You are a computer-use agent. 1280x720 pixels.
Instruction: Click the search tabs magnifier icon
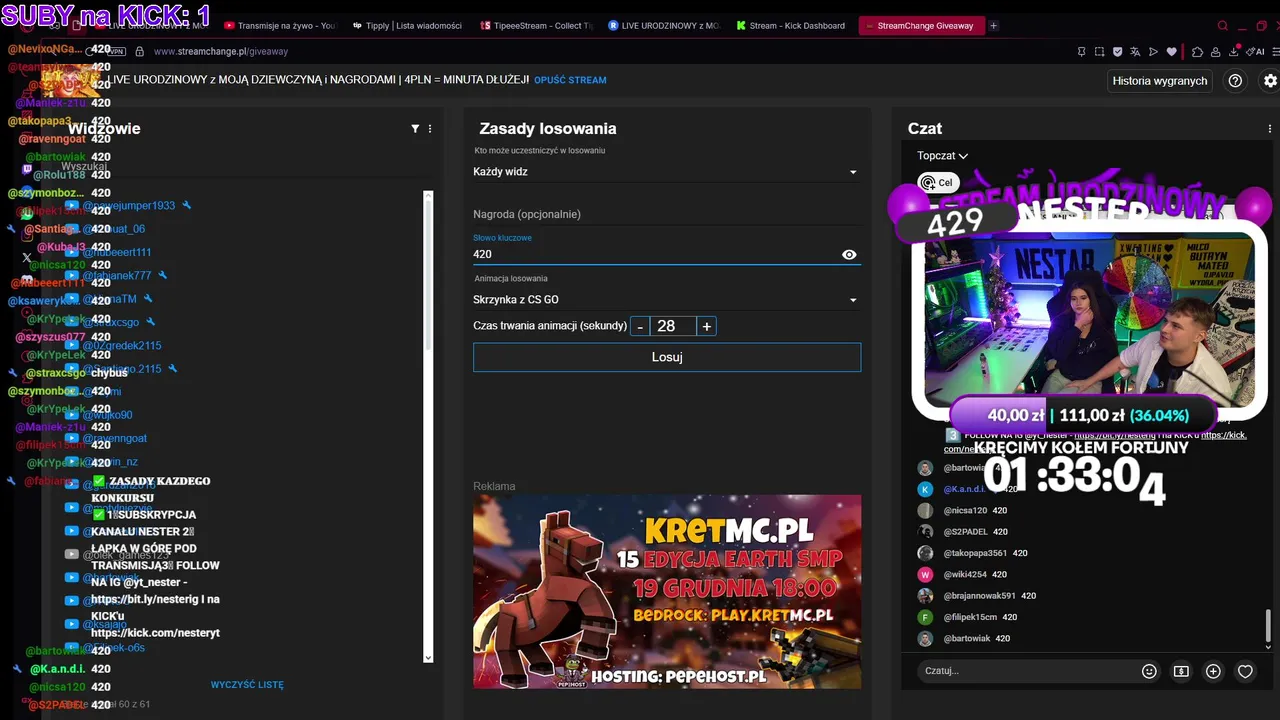click(1222, 26)
